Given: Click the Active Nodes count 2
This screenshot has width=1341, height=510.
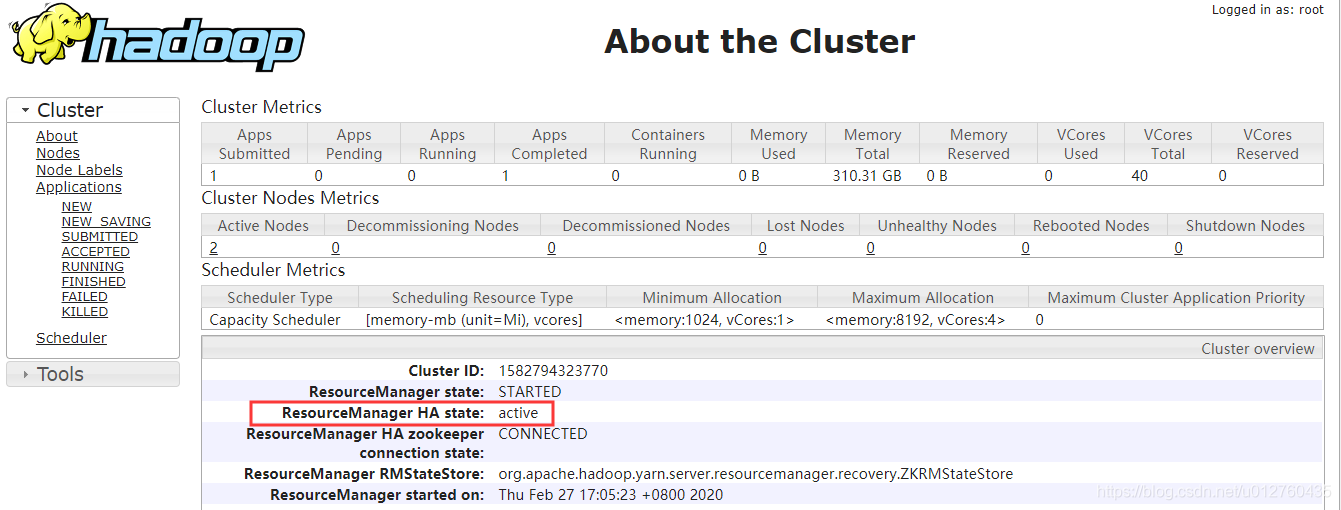Looking at the screenshot, I should (x=214, y=248).
